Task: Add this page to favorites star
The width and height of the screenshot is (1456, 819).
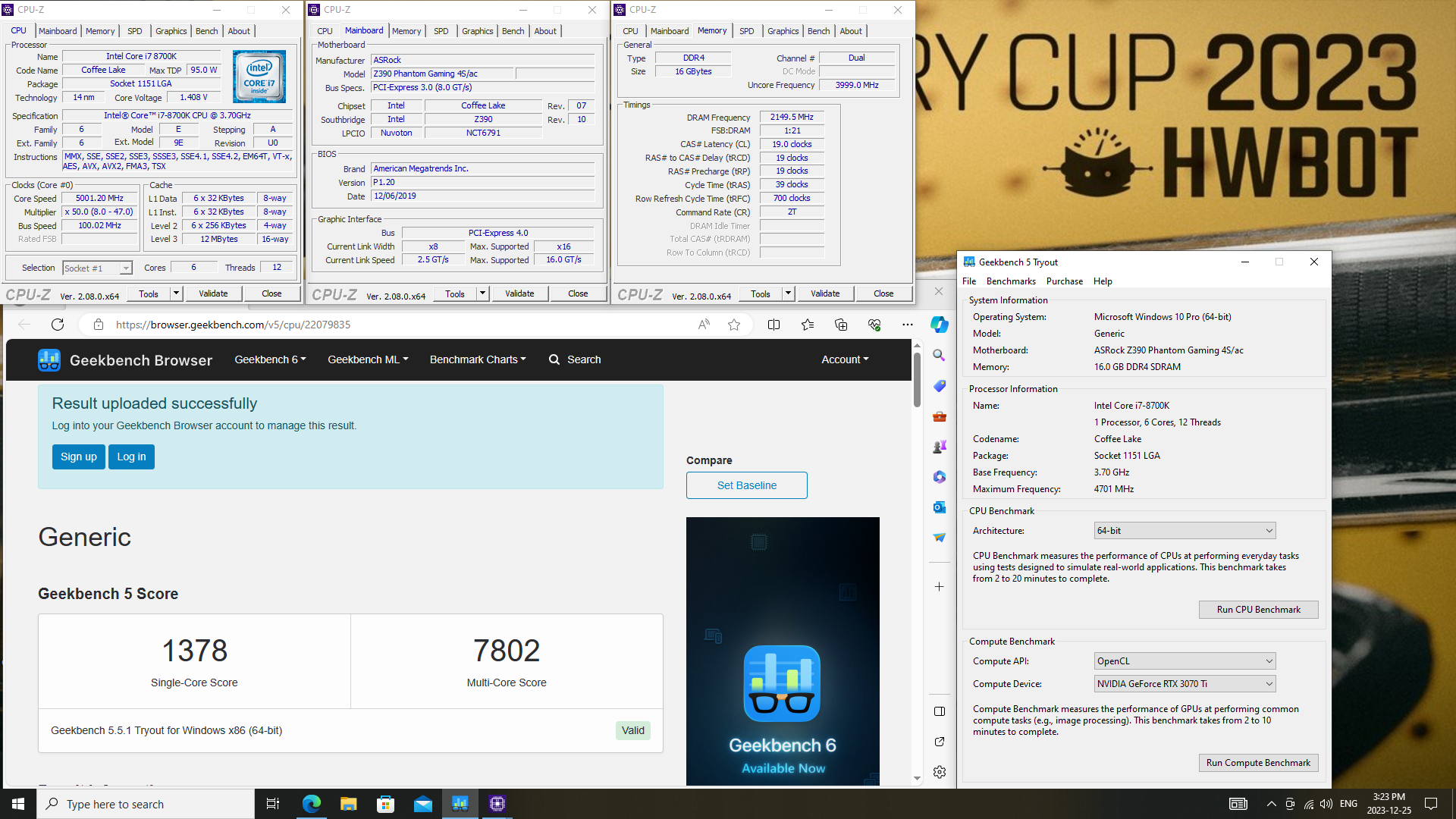Action: (x=734, y=325)
